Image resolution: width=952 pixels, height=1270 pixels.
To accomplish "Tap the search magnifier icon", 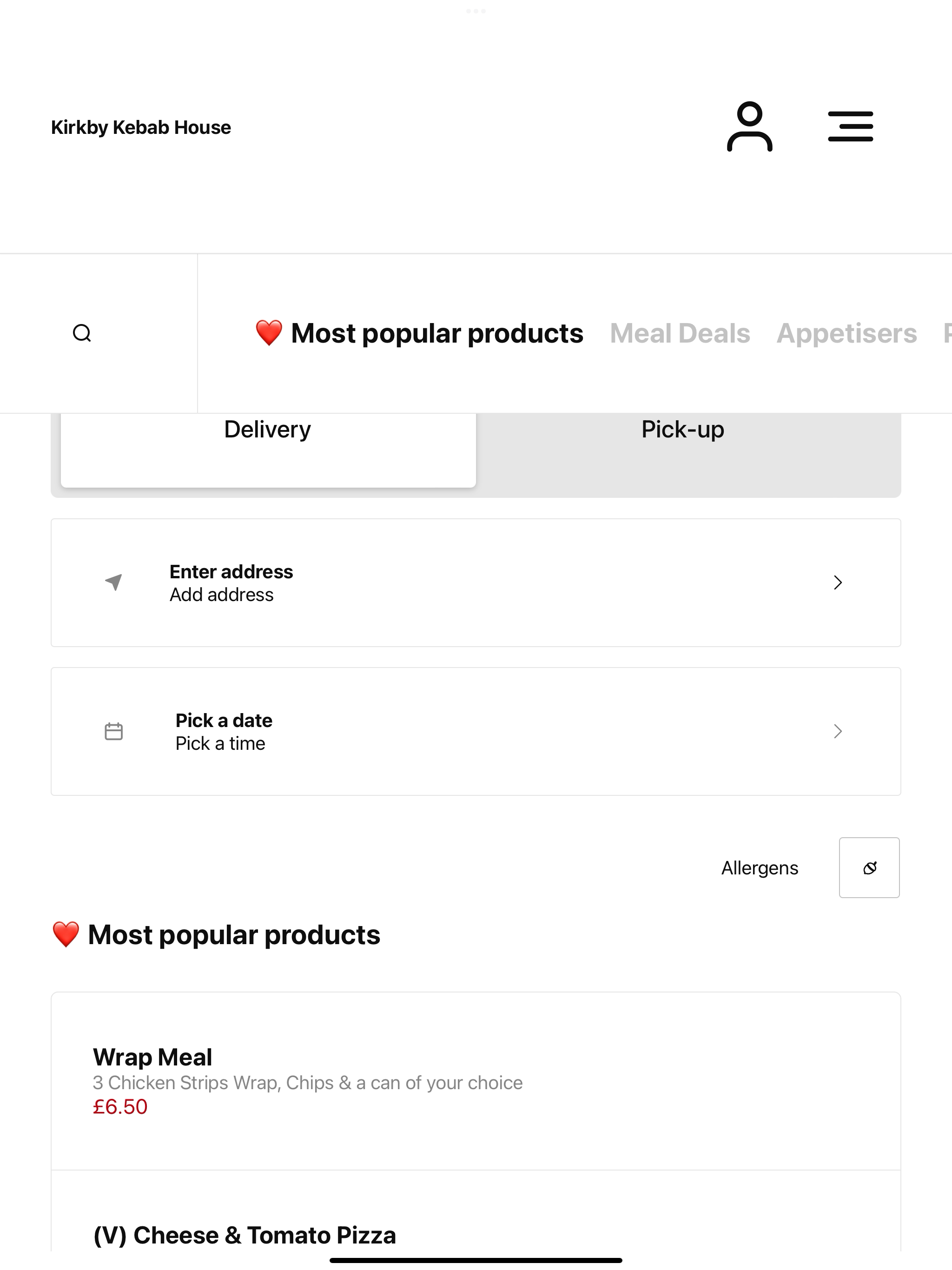I will tap(82, 333).
